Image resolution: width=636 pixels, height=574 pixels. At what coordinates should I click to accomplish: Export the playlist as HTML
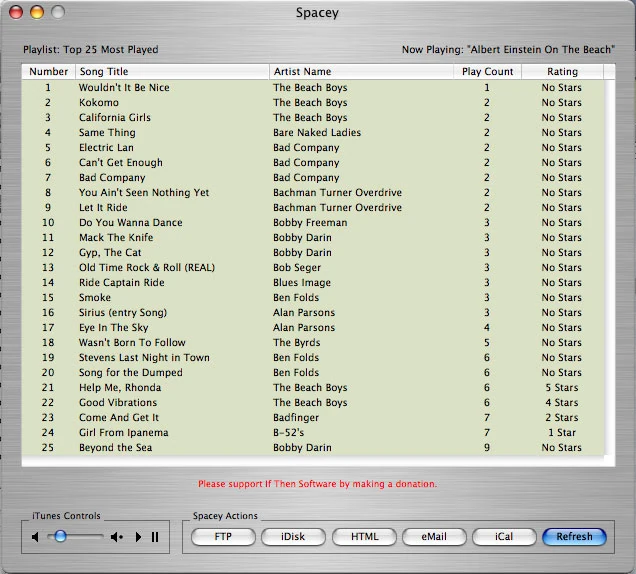tap(364, 537)
